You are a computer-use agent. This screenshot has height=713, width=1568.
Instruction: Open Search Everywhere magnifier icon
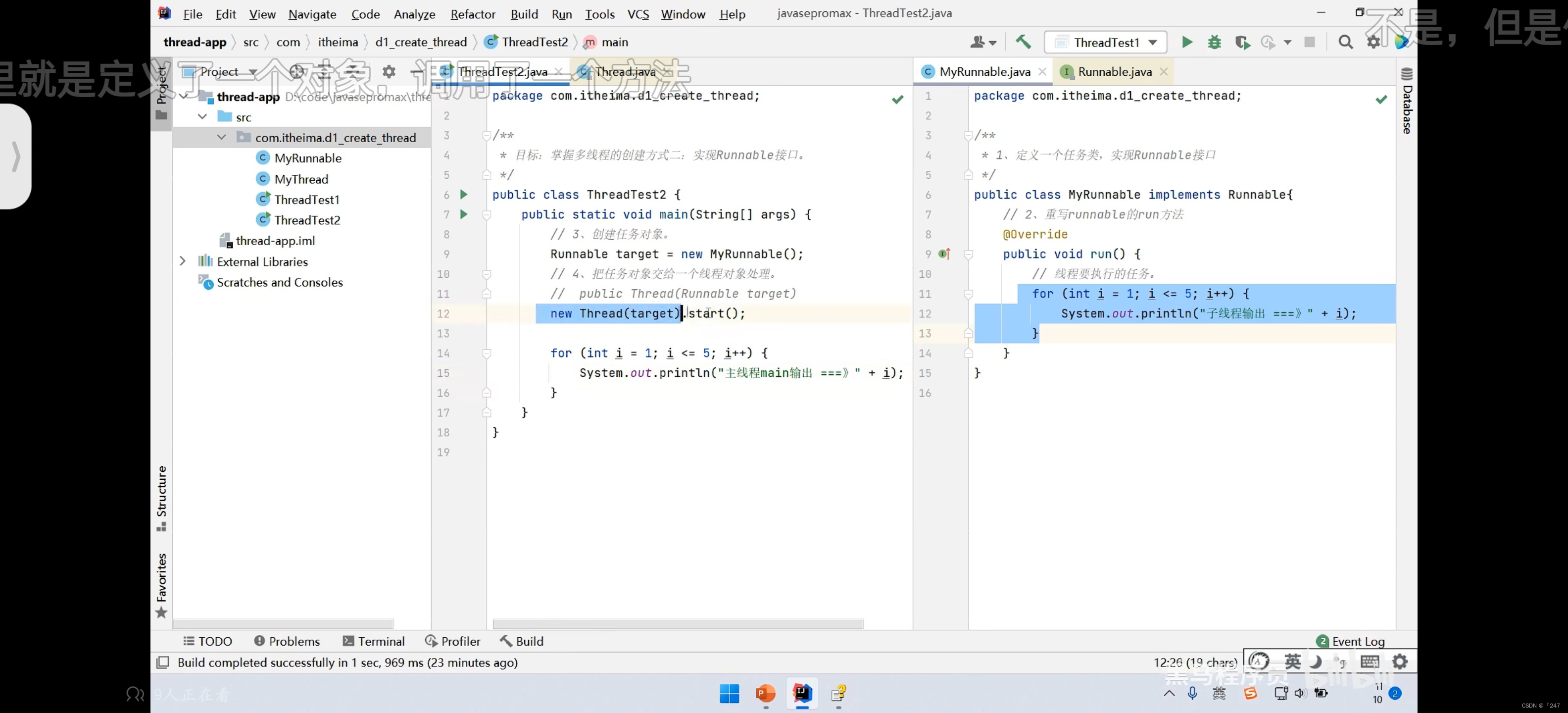[1345, 42]
